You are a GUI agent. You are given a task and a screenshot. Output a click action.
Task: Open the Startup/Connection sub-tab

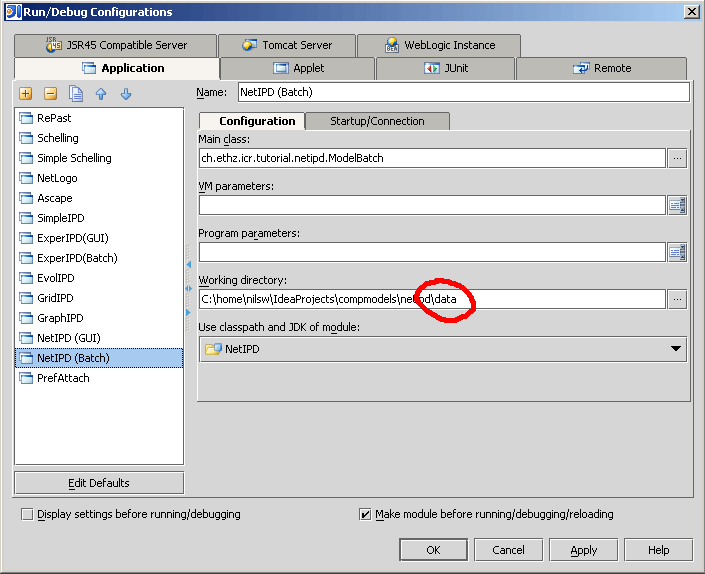[377, 121]
